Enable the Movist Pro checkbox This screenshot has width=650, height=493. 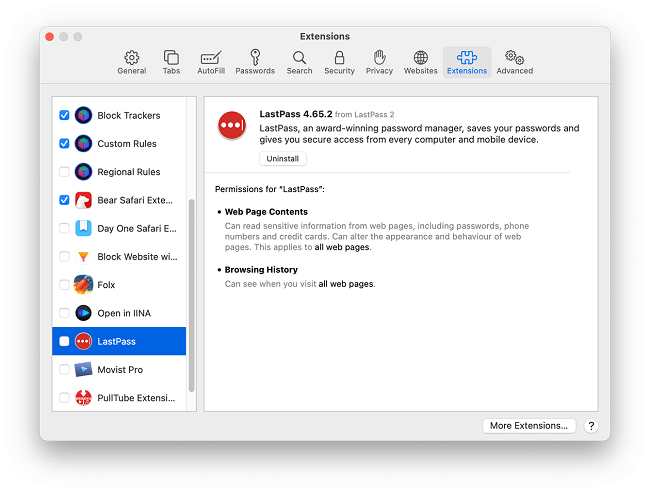[64, 369]
